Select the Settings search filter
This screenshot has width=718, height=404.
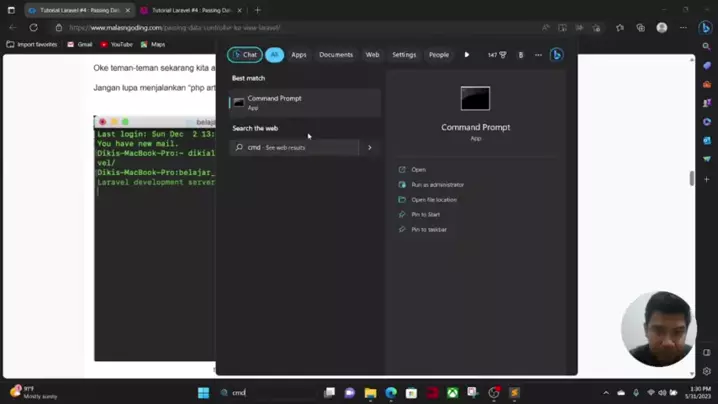tap(404, 55)
